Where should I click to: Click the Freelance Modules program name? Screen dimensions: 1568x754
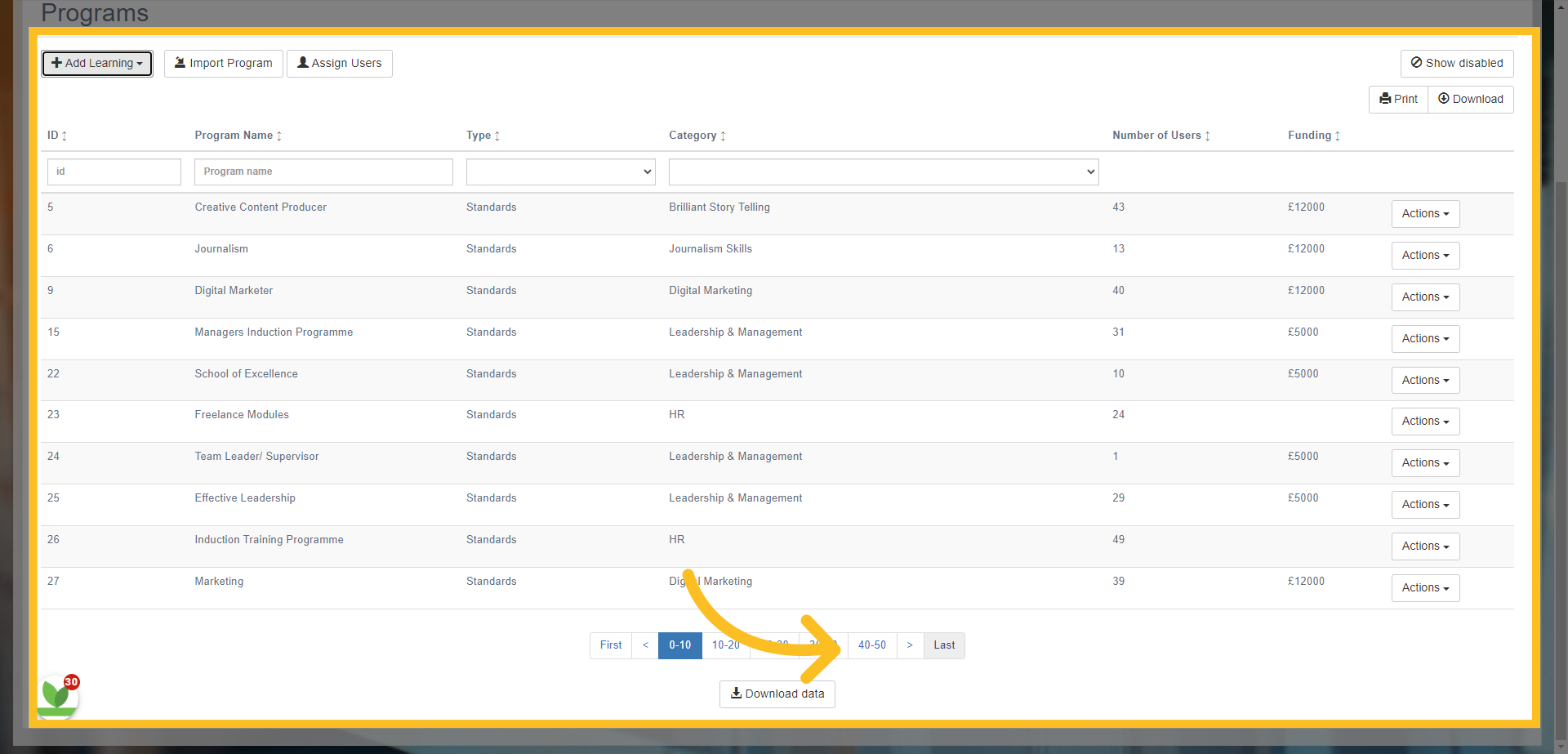(x=242, y=415)
